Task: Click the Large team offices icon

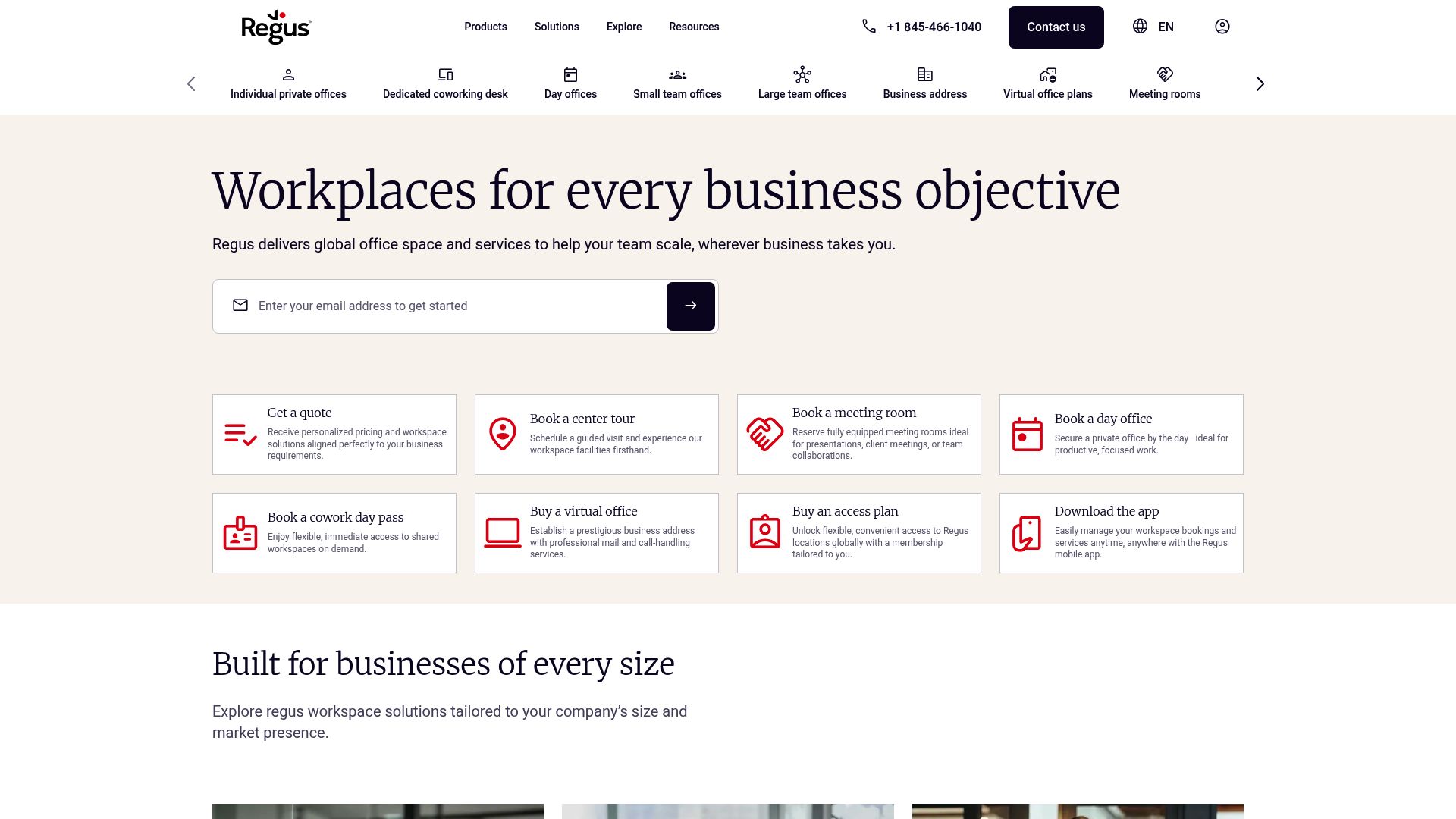Action: 802,74
